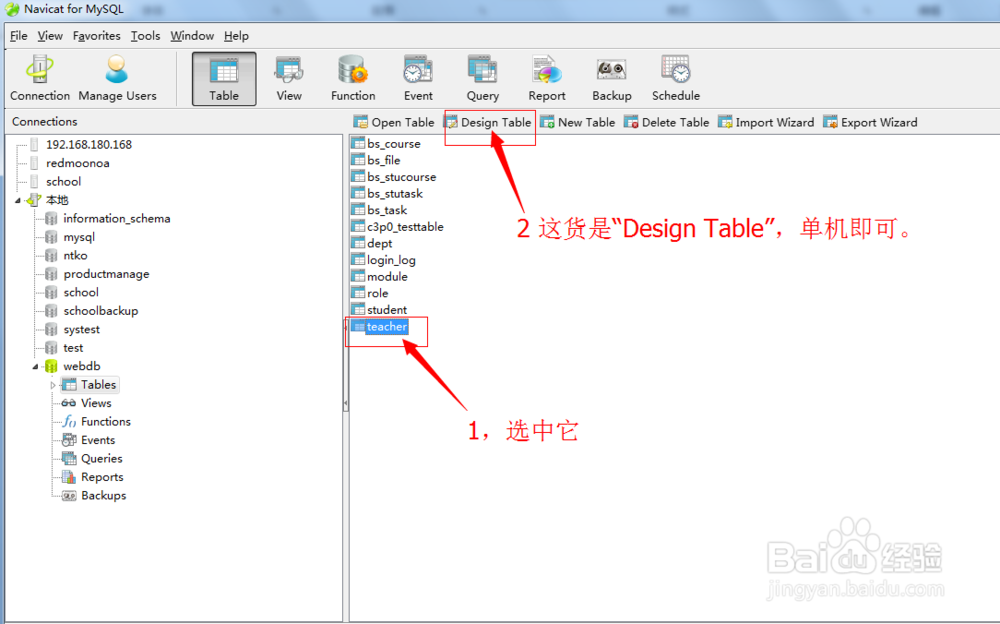Open the Function toolbar icon
Screen dimensions: 1000x624
[x=353, y=78]
